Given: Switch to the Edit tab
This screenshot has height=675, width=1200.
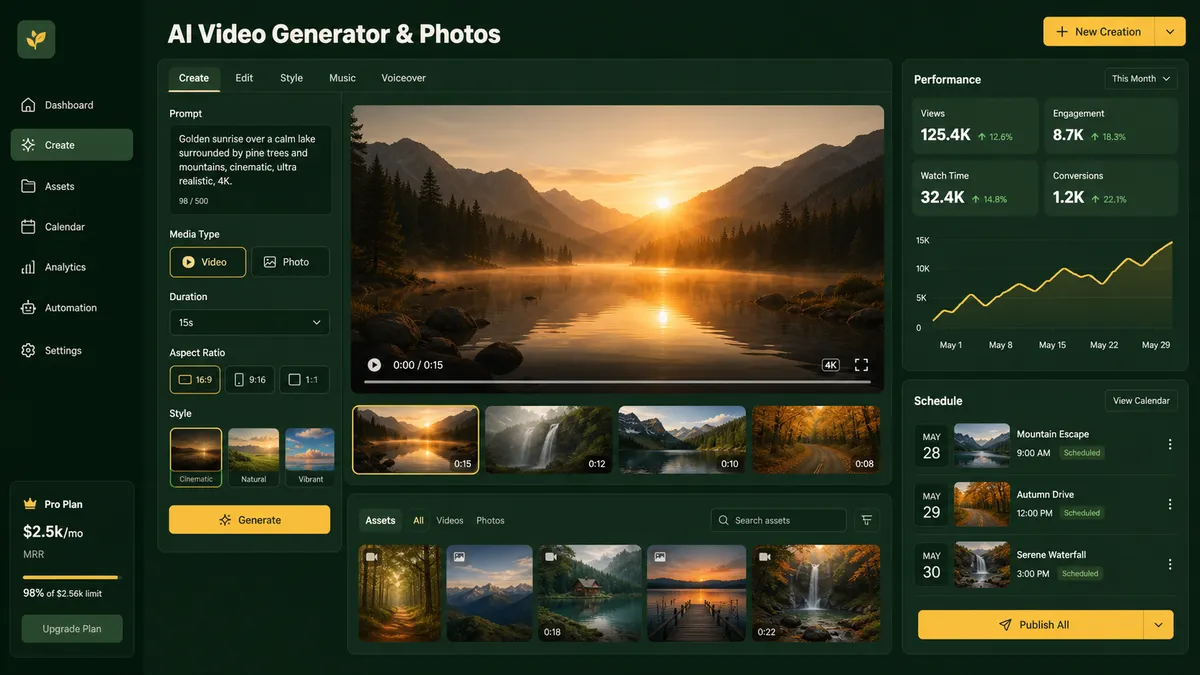Looking at the screenshot, I should (x=244, y=78).
